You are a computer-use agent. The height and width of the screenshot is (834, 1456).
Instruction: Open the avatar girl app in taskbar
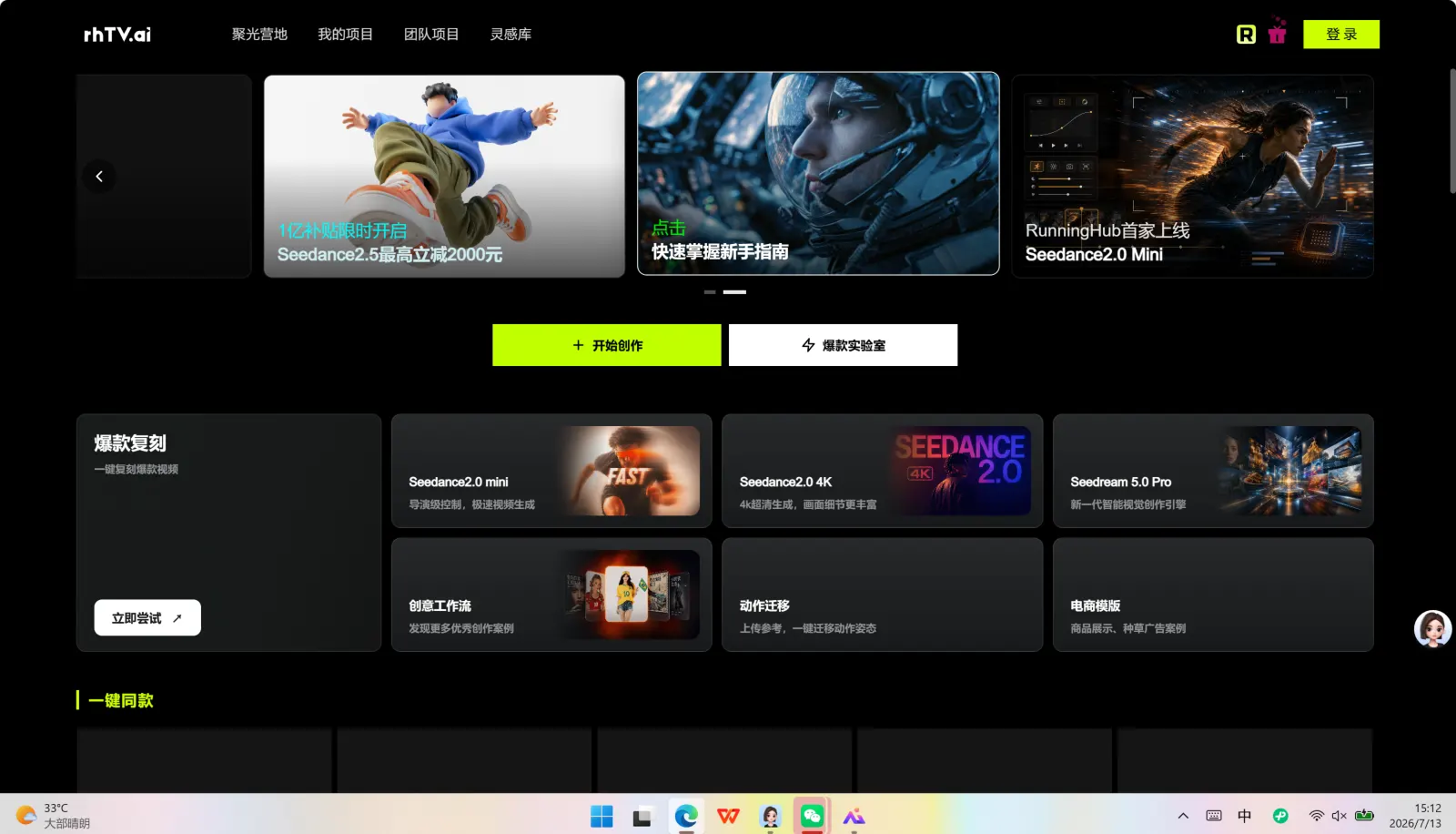[771, 817]
